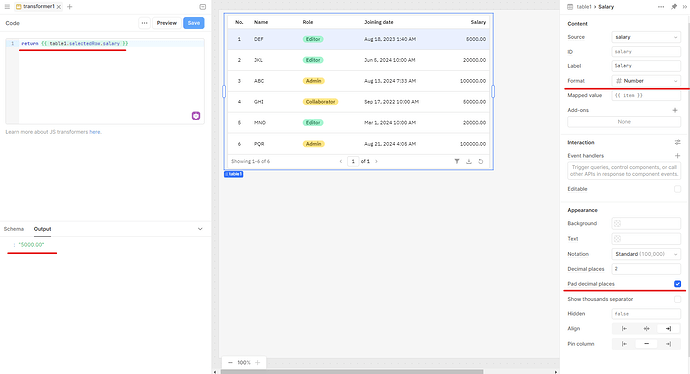Edit the Label field showing Salary
Screen dimensions: 690x374
646,66
